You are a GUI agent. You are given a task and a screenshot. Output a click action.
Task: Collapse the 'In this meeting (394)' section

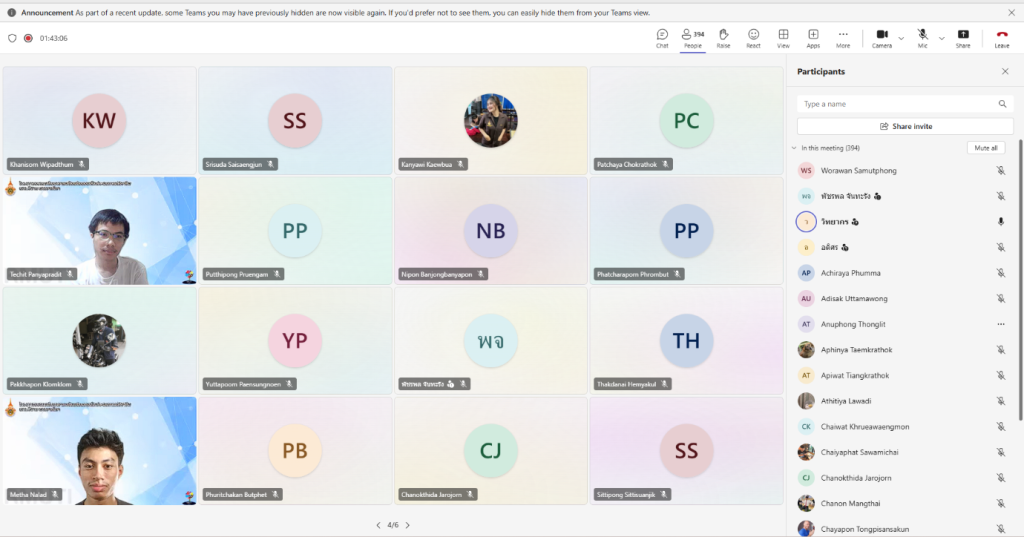tap(793, 148)
